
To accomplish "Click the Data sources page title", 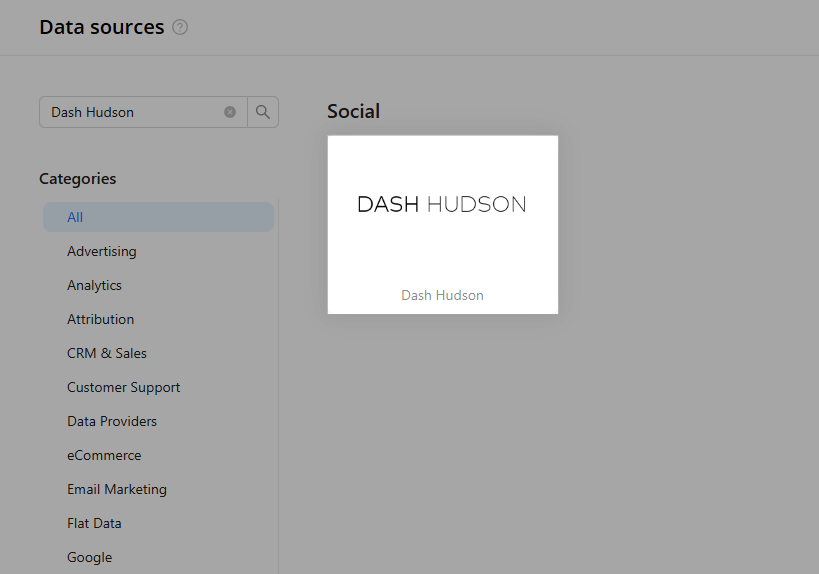I will (102, 27).
